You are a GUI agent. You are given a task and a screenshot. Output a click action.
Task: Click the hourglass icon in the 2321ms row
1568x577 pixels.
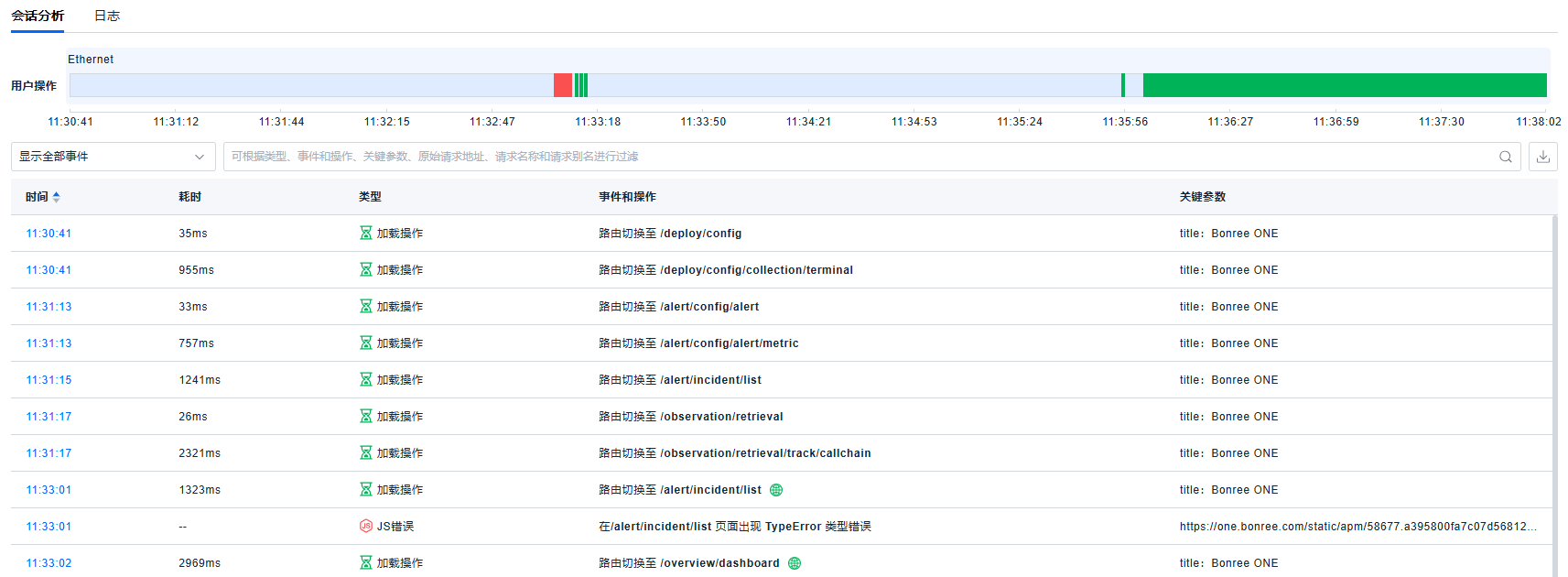[x=366, y=453]
